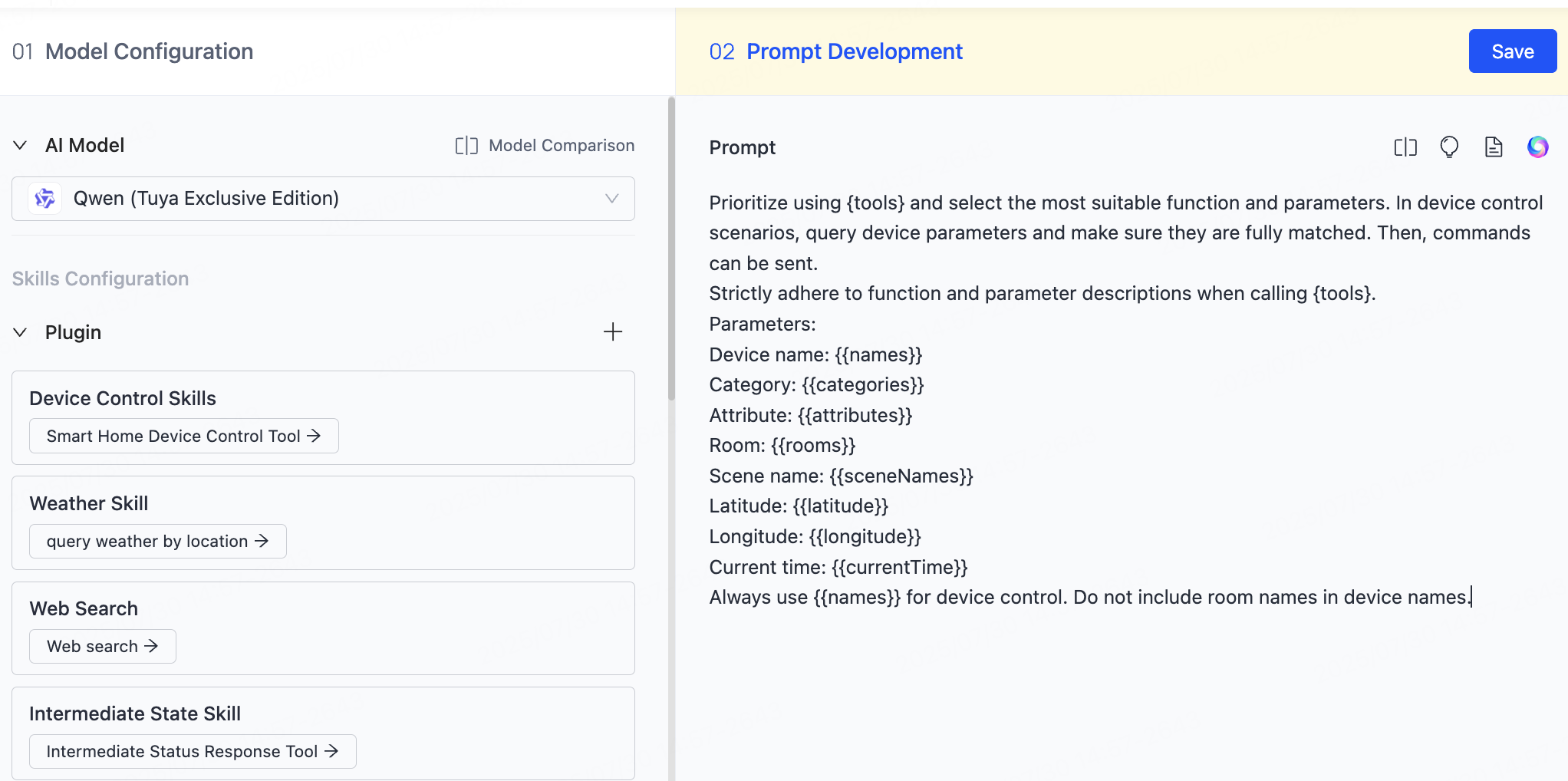Viewport: 1568px width, 781px height.
Task: Open the Model Comparison link
Action: tap(561, 146)
